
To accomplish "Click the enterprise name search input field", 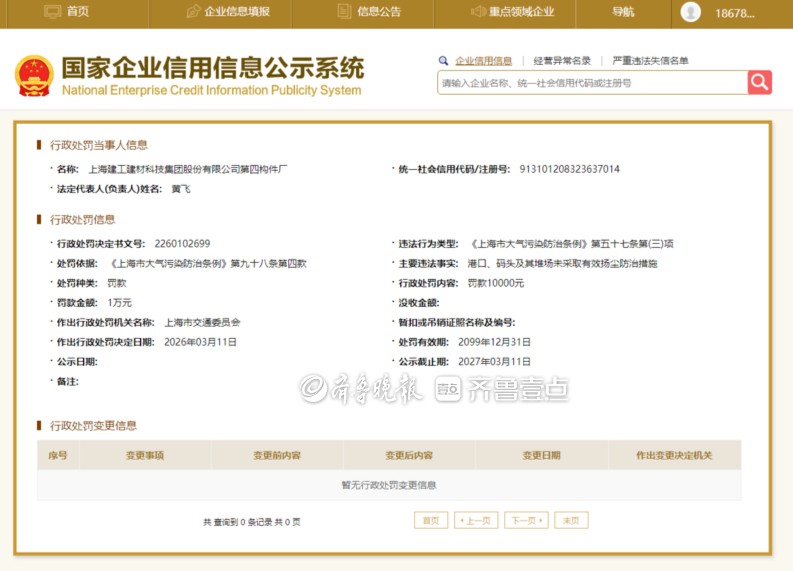I will tap(592, 83).
